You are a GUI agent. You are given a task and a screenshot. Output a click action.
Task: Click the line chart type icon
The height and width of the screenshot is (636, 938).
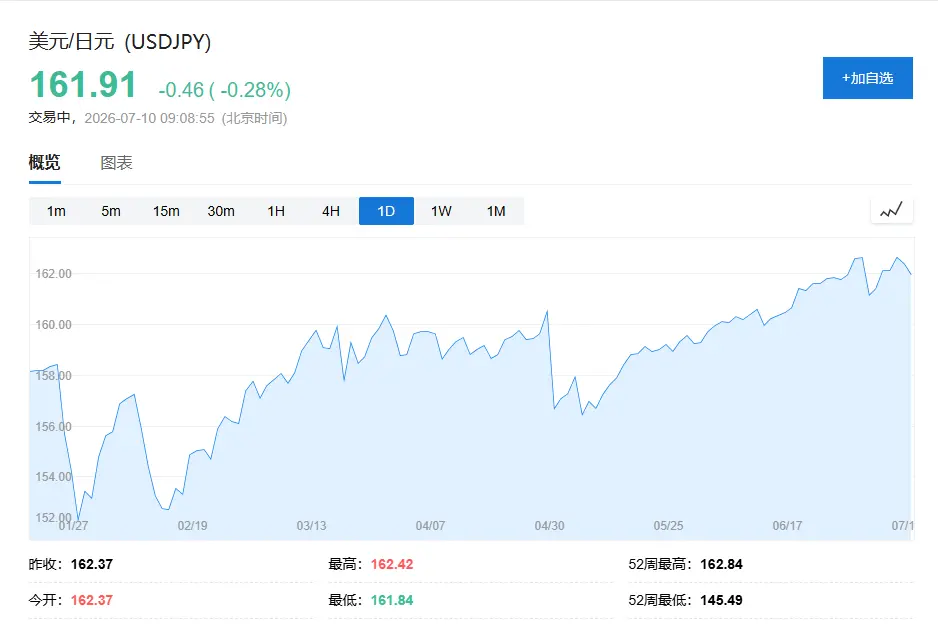point(891,211)
